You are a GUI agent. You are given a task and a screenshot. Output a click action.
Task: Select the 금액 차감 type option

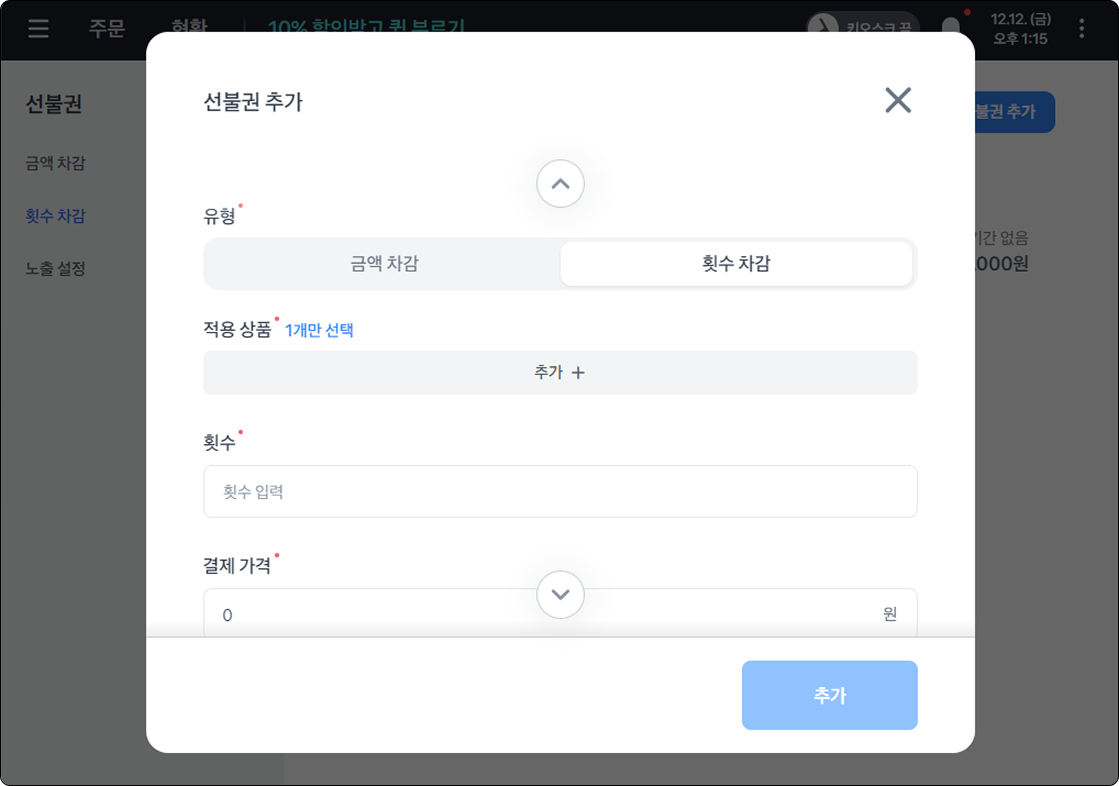tap(384, 264)
